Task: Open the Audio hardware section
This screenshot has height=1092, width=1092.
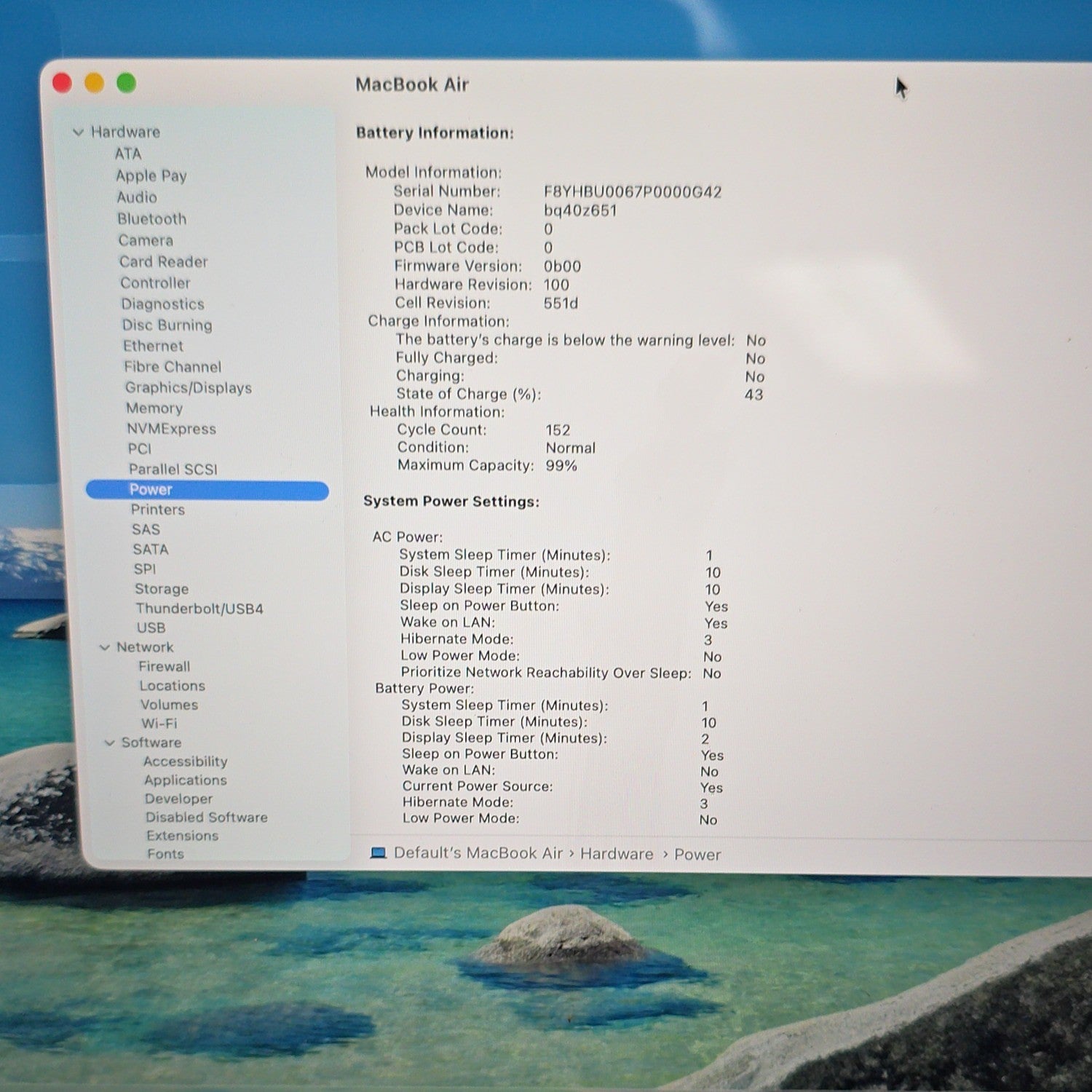Action: click(137, 197)
